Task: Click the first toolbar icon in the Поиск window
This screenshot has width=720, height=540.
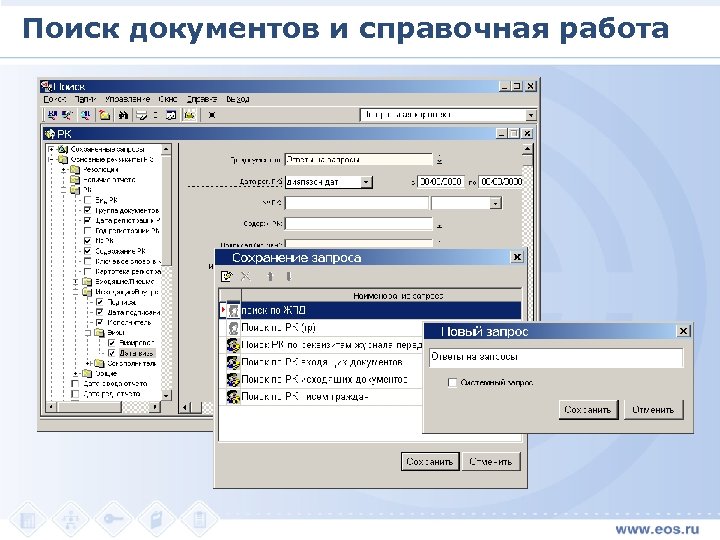Action: (52, 115)
